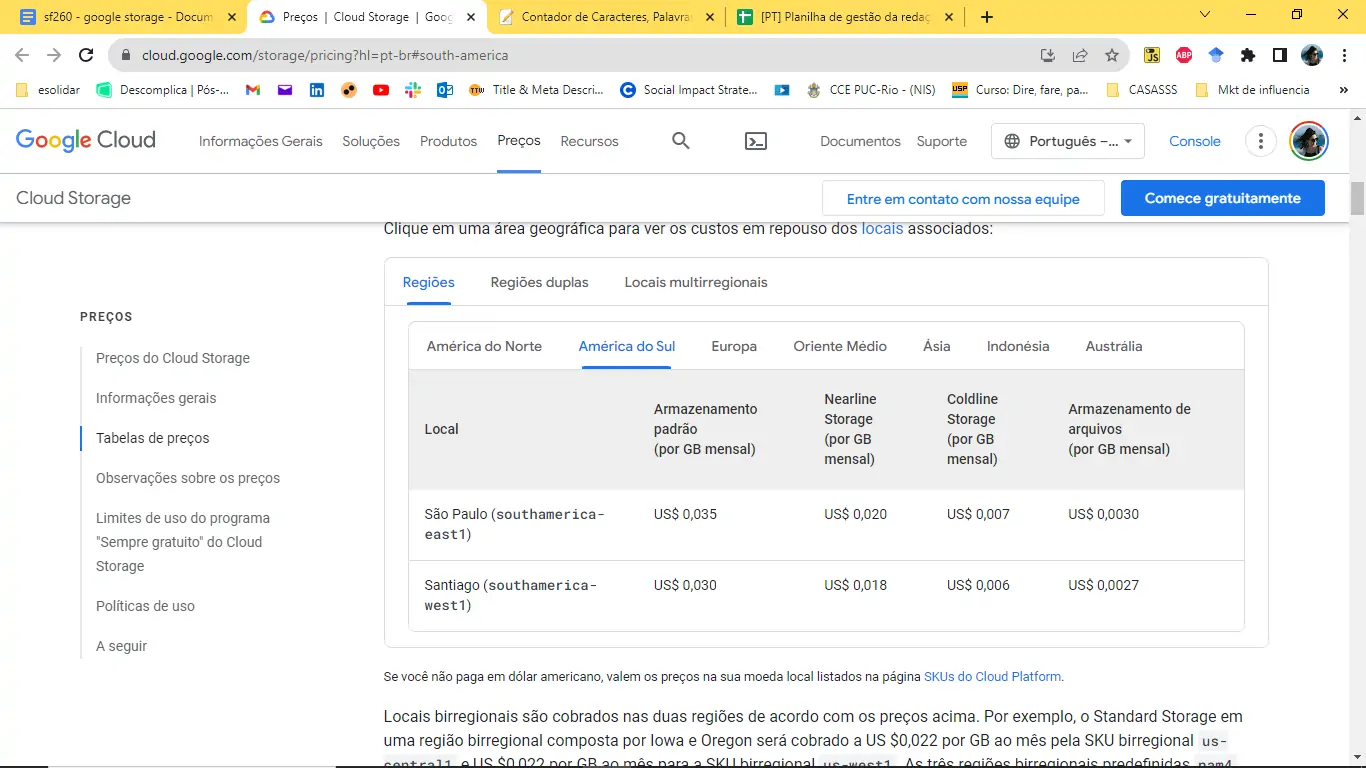Bookmark this page with star icon

point(1112,56)
